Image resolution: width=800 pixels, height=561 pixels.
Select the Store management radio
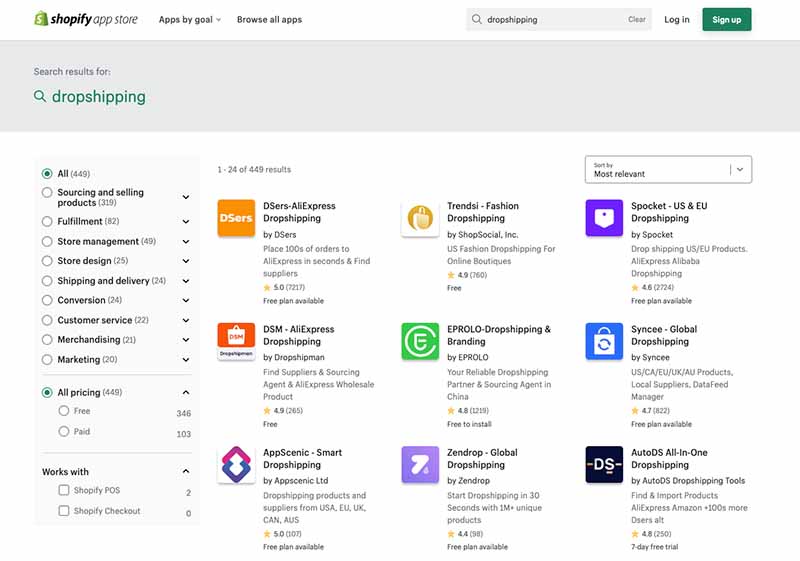tap(47, 241)
